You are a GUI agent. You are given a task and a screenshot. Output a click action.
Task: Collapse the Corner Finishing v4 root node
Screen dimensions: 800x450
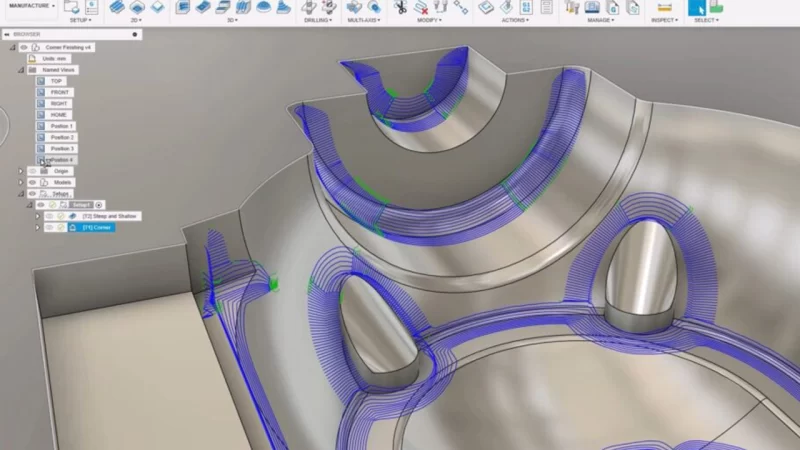[13, 47]
